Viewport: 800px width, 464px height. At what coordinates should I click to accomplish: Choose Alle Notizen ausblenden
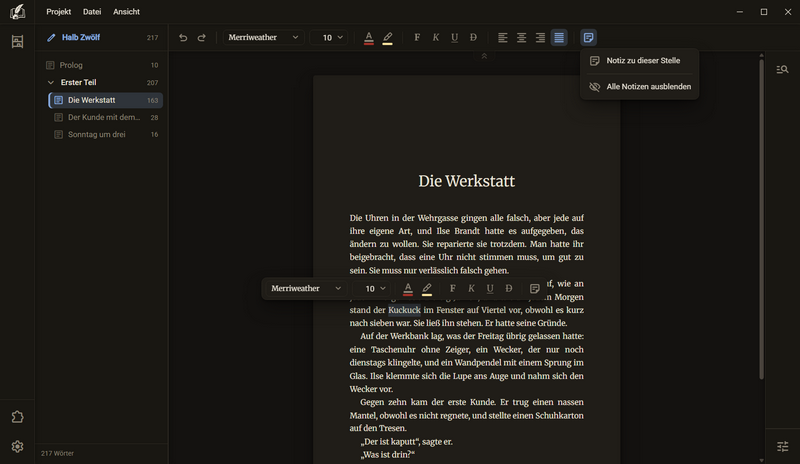pos(639,87)
